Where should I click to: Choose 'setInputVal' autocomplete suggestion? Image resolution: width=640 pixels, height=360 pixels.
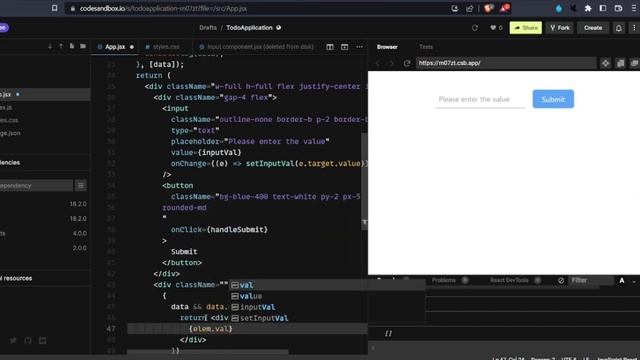pyautogui.click(x=327, y=318)
